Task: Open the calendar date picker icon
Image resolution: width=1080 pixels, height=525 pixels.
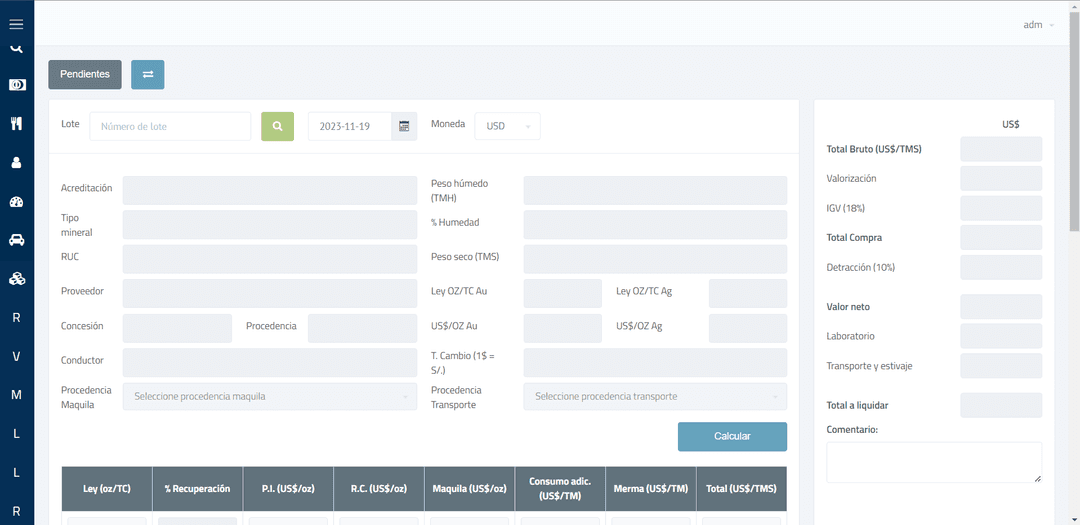Action: tap(404, 126)
